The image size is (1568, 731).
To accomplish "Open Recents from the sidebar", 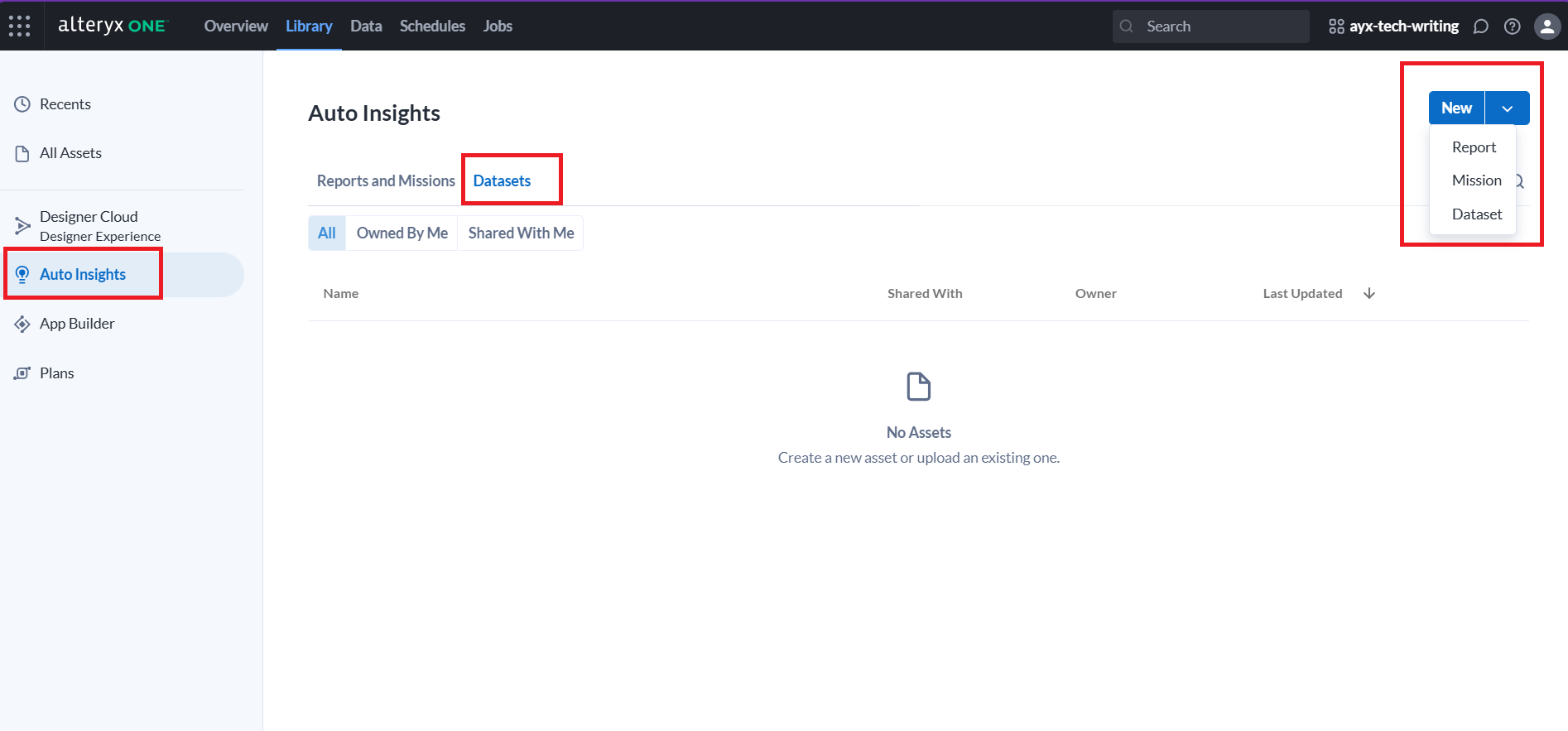I will coord(65,104).
